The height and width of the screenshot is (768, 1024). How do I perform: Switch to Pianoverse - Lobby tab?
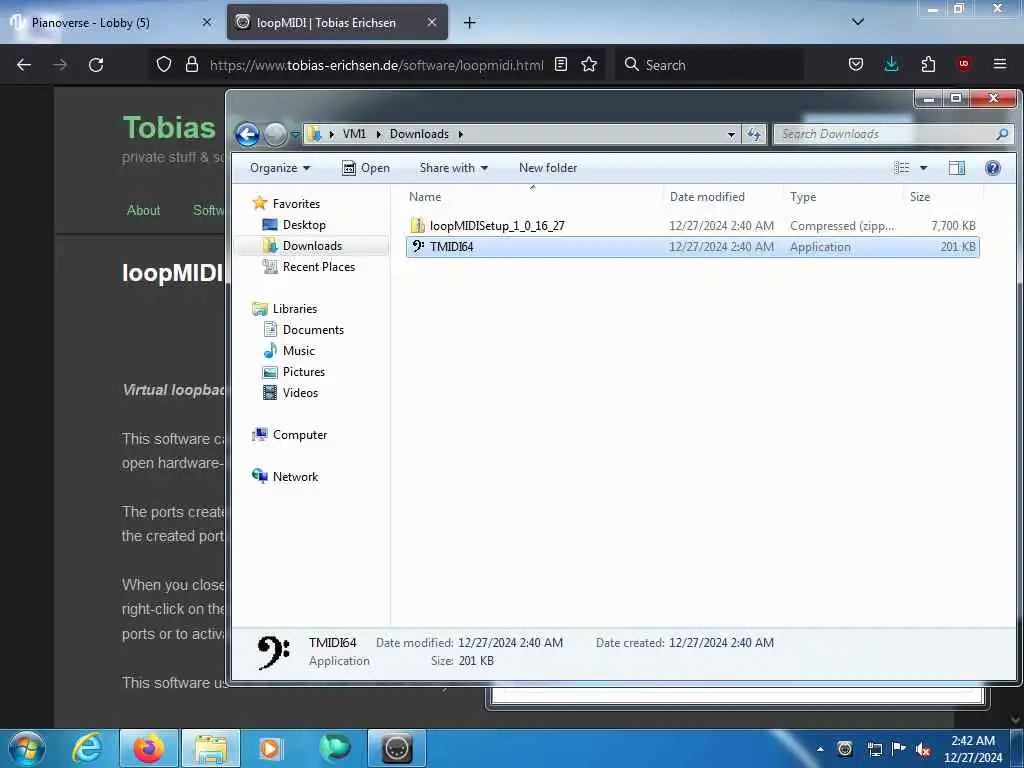(x=111, y=23)
